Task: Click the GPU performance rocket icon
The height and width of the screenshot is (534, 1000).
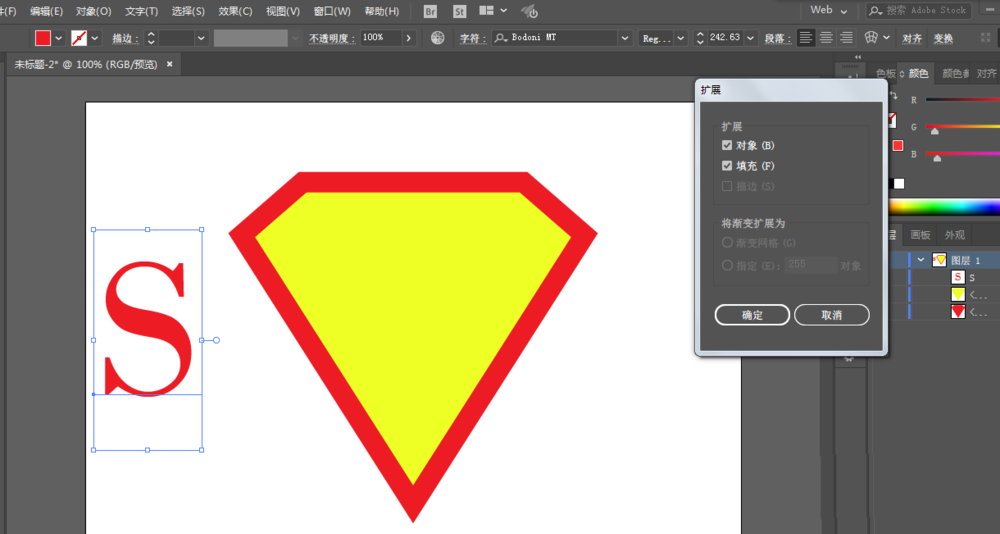Action: click(529, 11)
